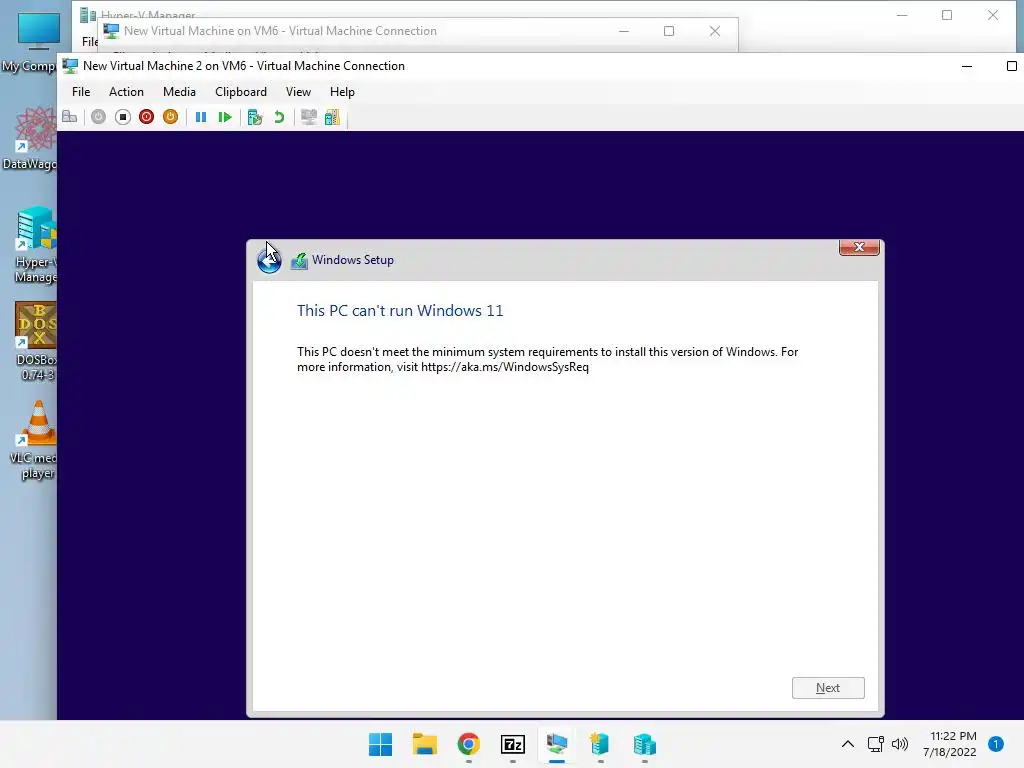The image size is (1024, 768).
Task: Open the Action menu
Action: pyautogui.click(x=126, y=92)
